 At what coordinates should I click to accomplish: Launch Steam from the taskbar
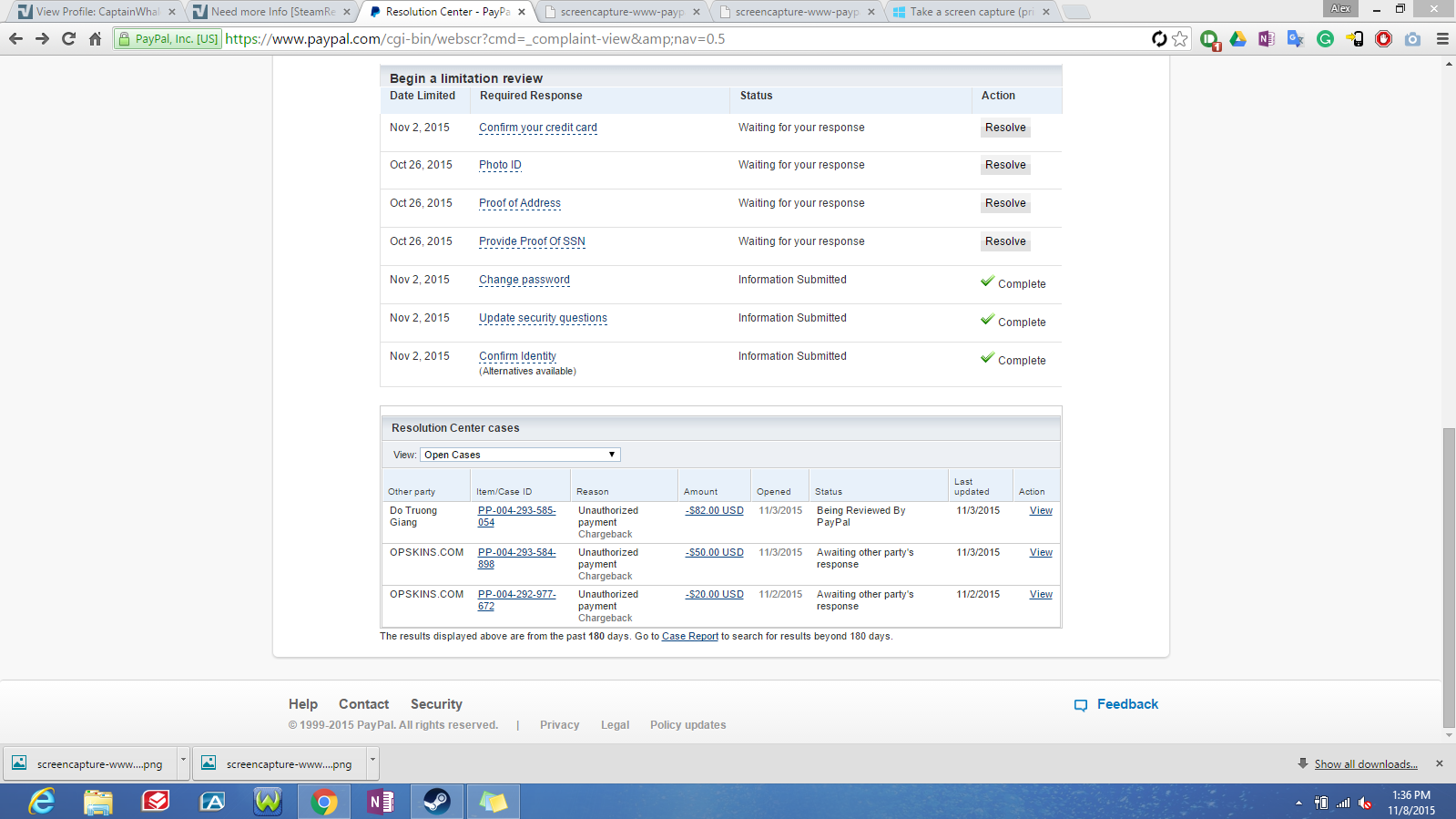pos(436,802)
